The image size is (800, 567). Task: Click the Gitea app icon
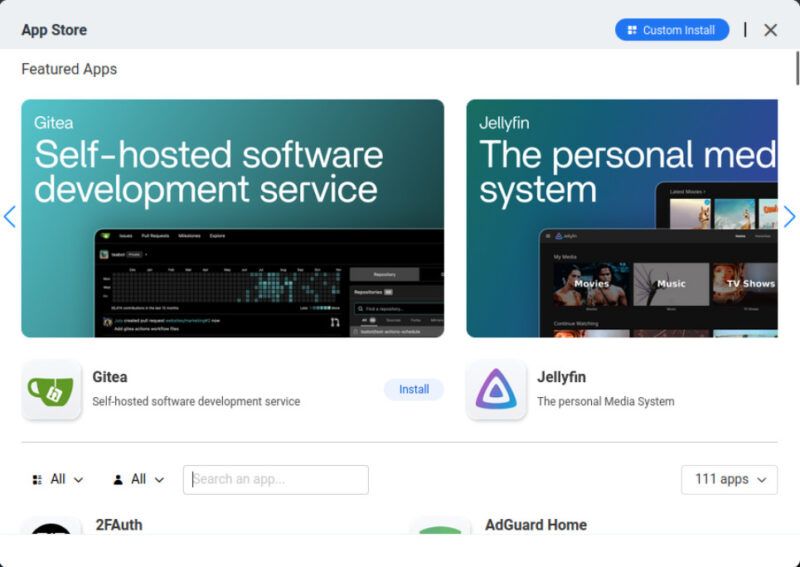click(x=51, y=390)
